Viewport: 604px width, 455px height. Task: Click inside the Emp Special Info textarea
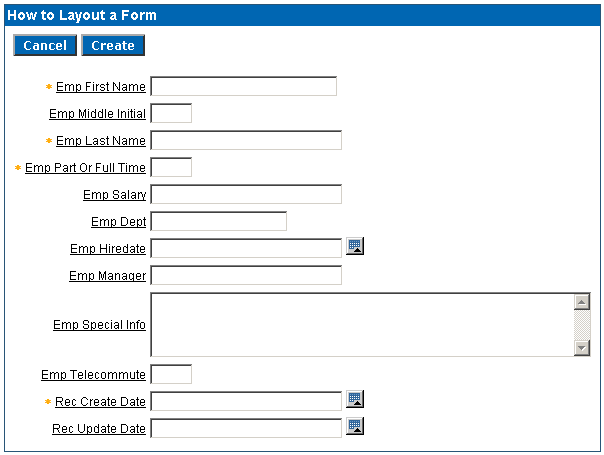point(362,324)
